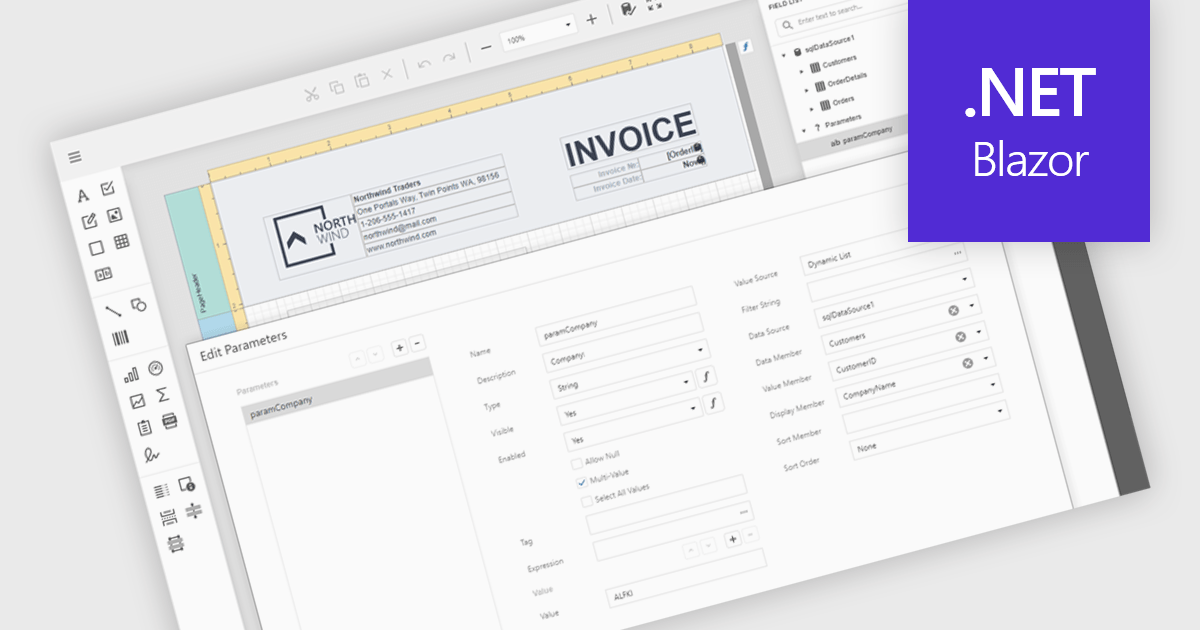Select the Line tool
This screenshot has height=630, width=1200.
[x=113, y=311]
